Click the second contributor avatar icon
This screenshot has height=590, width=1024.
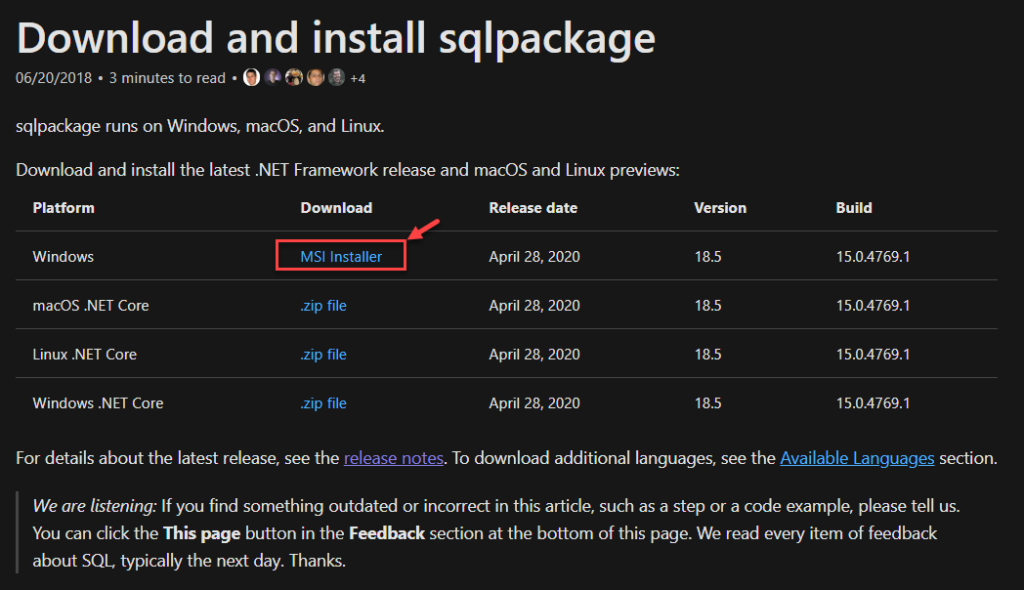click(272, 77)
